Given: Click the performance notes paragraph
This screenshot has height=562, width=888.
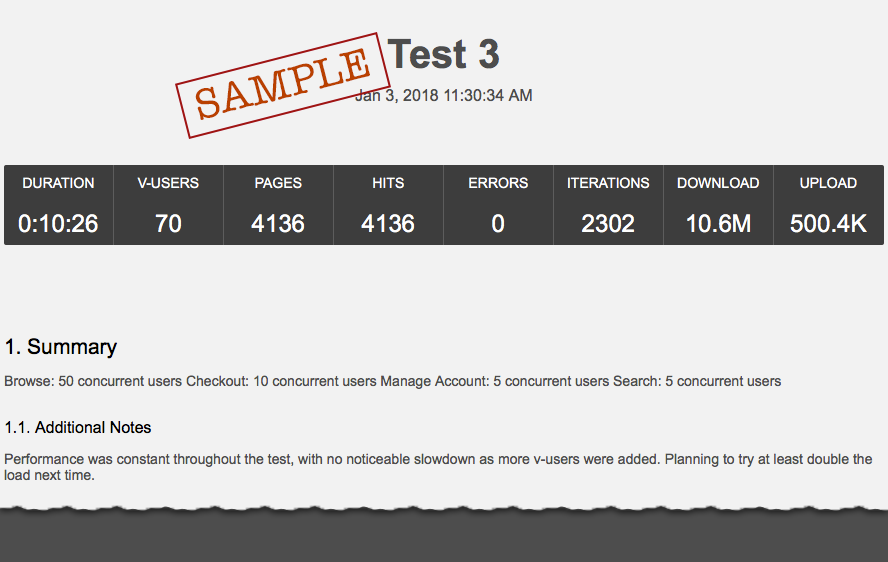Looking at the screenshot, I should click(x=438, y=467).
